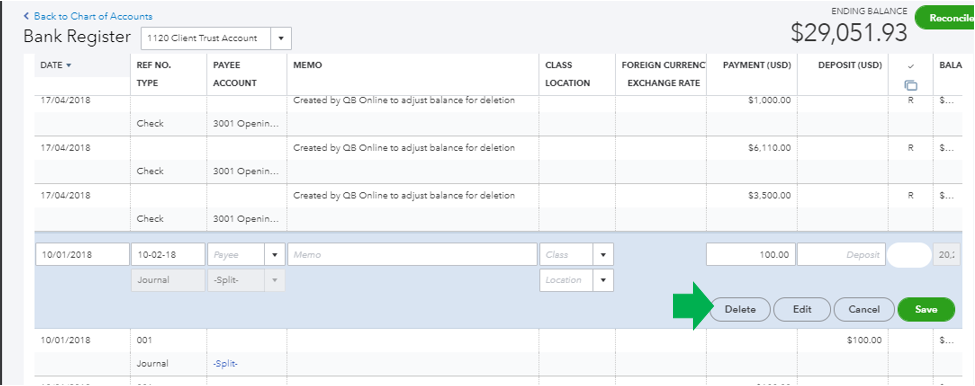Screen dimensions: 975x386
Task: Click the copy icon under the reconcile checkmark header
Action: tap(911, 85)
